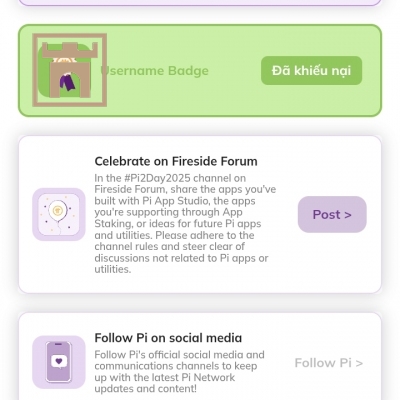Click the heart speech bubble on phone icon
Screen dimensions: 400x400
tap(59, 361)
